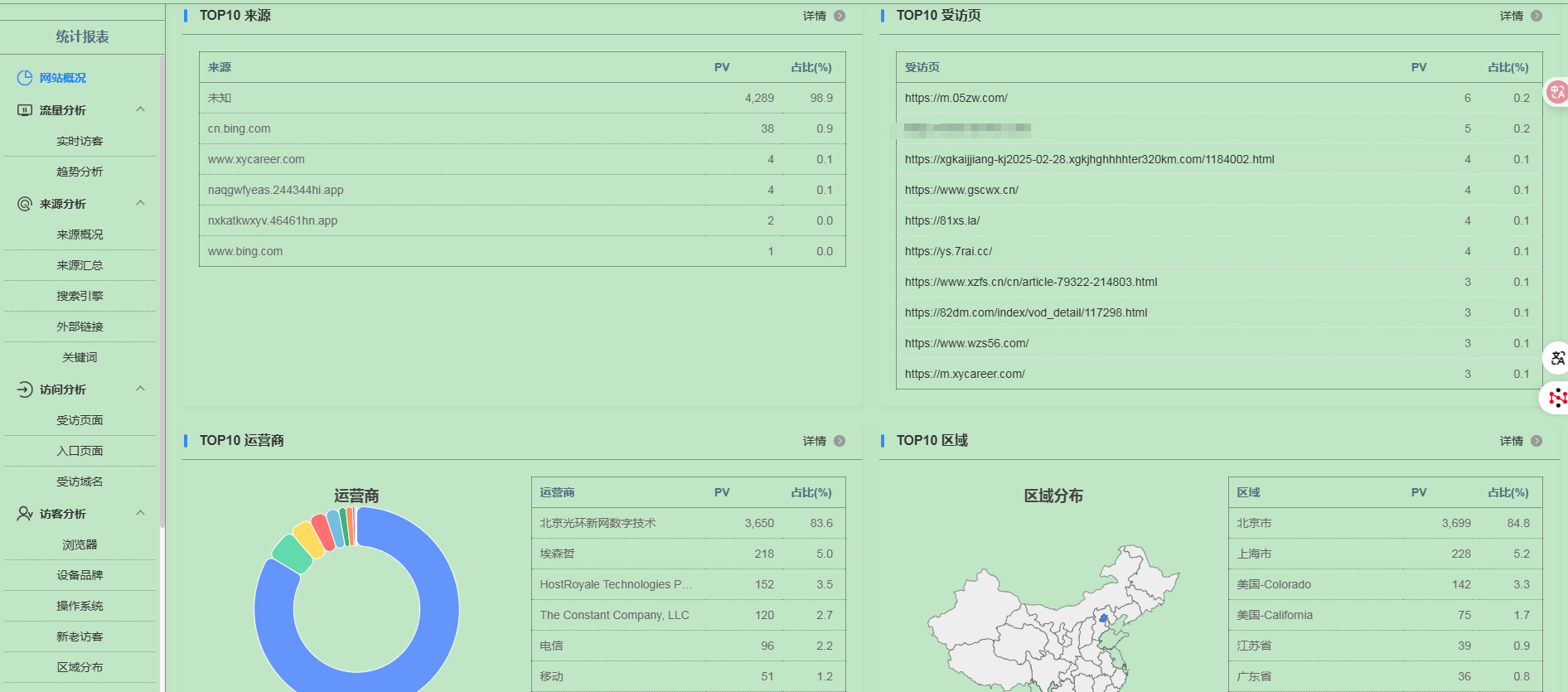This screenshot has width=1568, height=692.
Task: Open 搜索引擎 menu item
Action: [80, 296]
